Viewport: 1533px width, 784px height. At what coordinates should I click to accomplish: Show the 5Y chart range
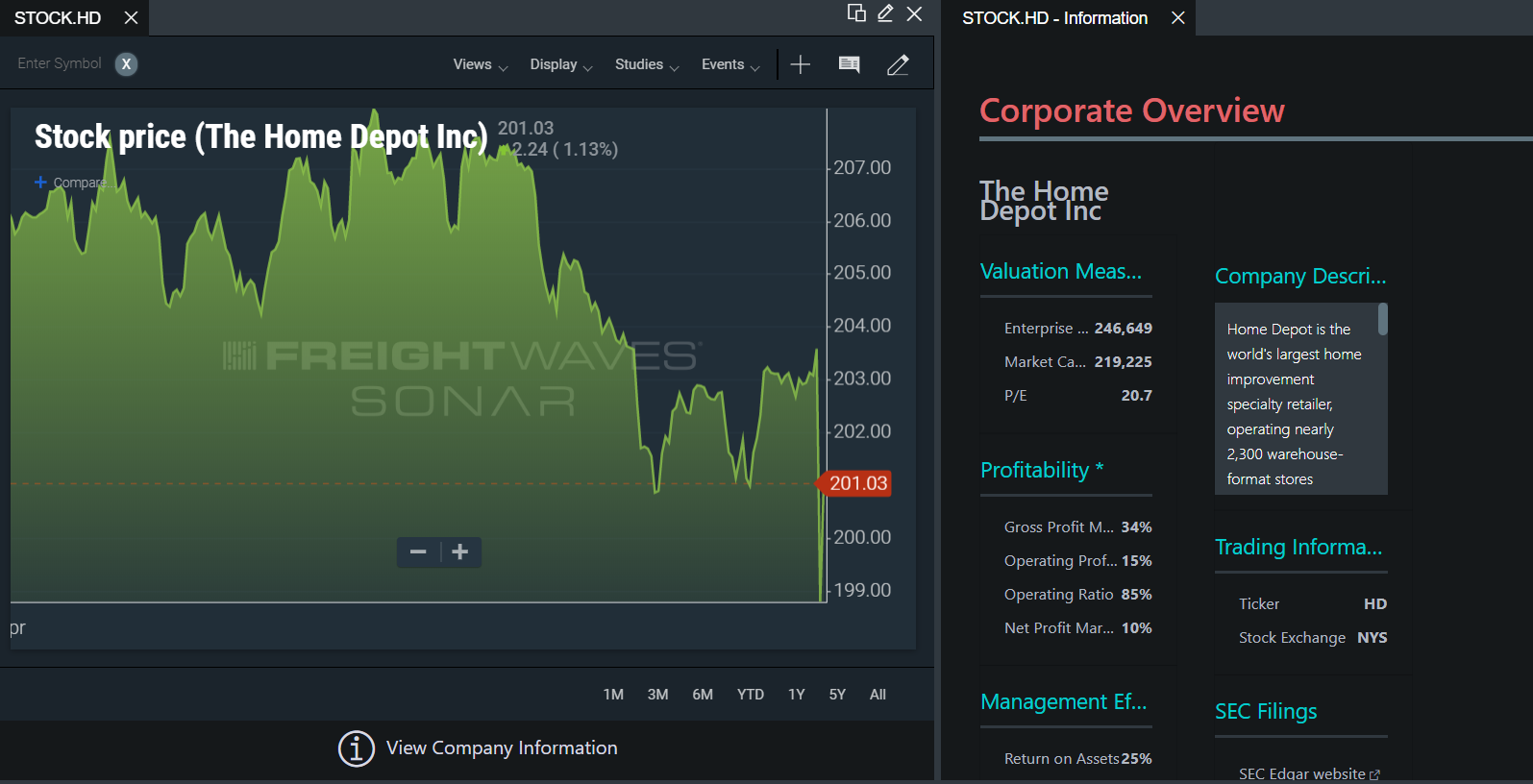[x=837, y=695]
